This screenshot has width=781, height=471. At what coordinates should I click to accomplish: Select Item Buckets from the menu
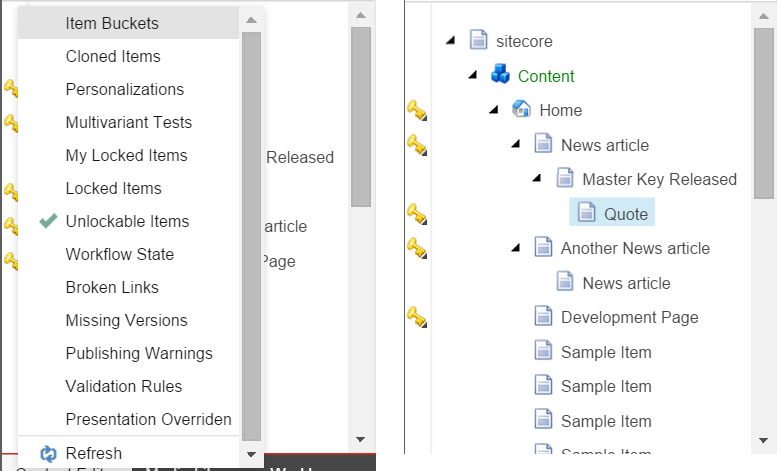click(112, 23)
